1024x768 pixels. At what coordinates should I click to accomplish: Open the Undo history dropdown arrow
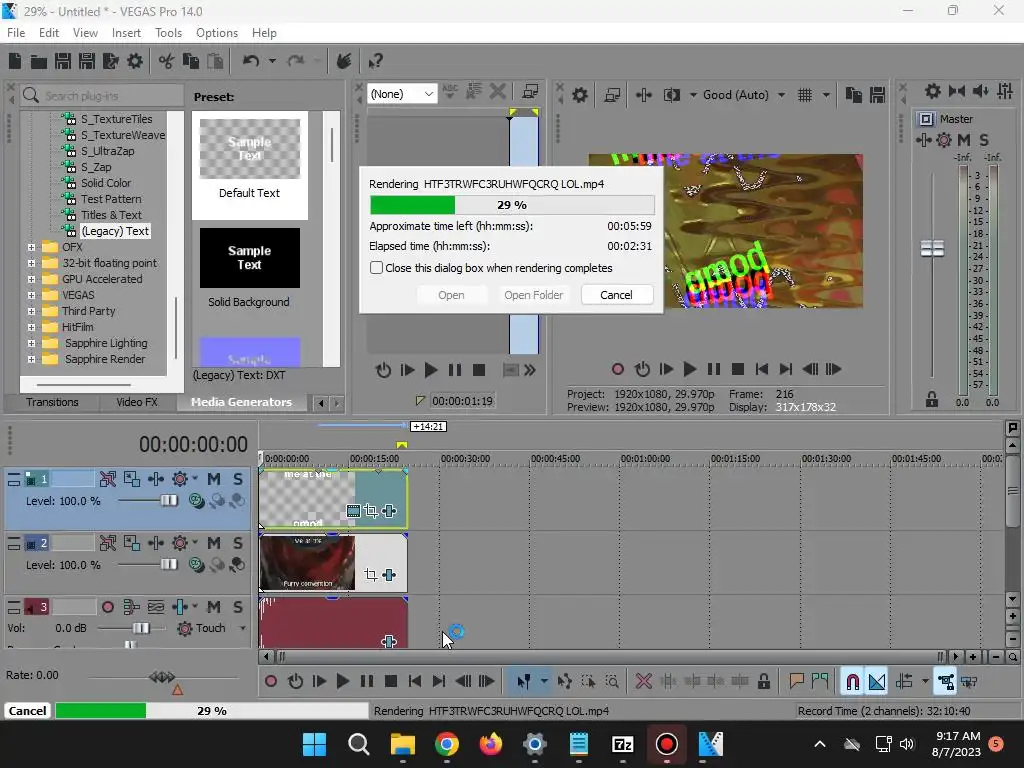272,61
